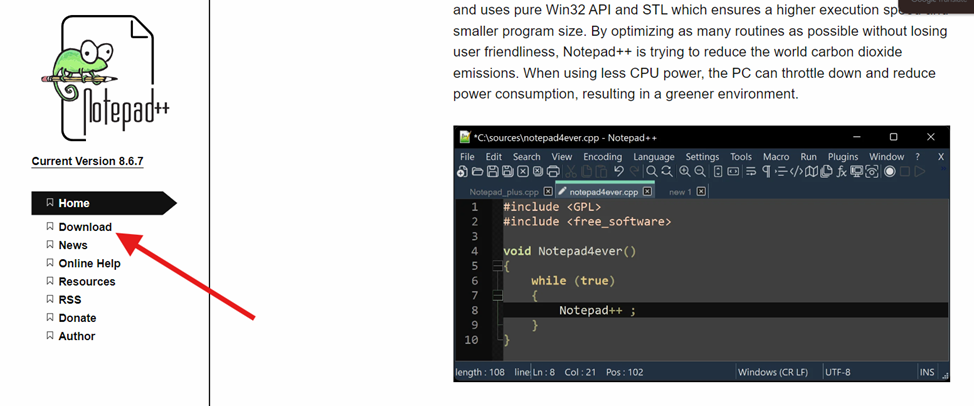Open the View menu
974x406 pixels.
[x=562, y=156]
